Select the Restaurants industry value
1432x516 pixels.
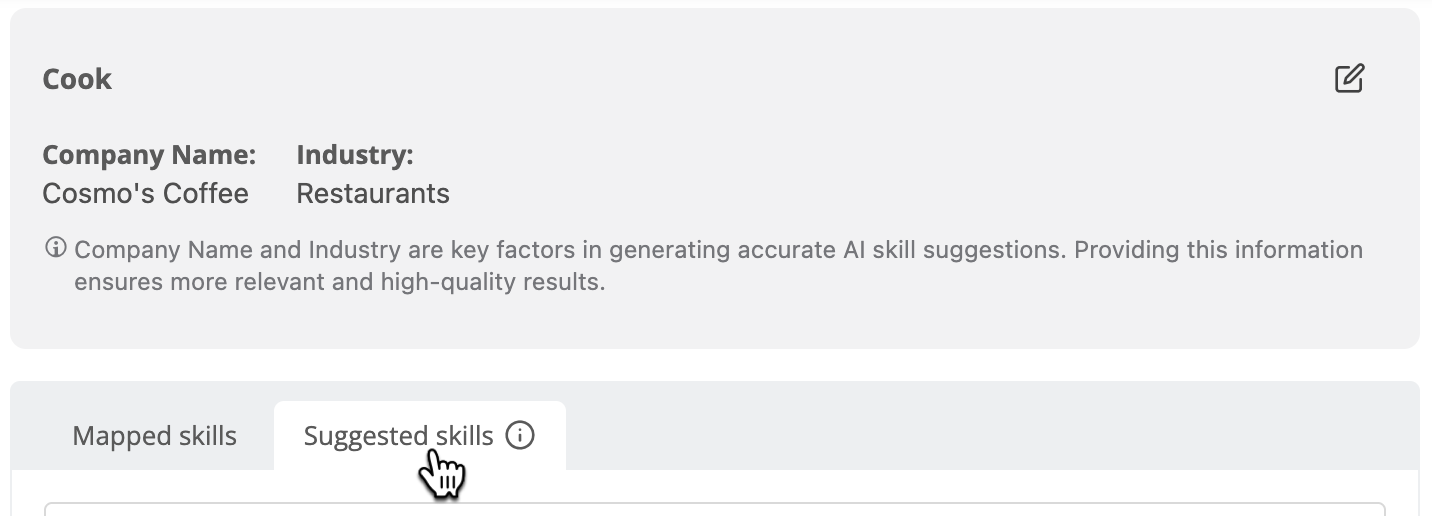tap(373, 193)
